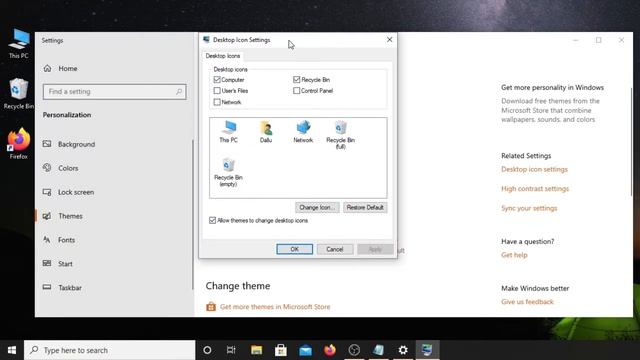Open Background personalization page
The image size is (640, 360).
click(x=76, y=144)
